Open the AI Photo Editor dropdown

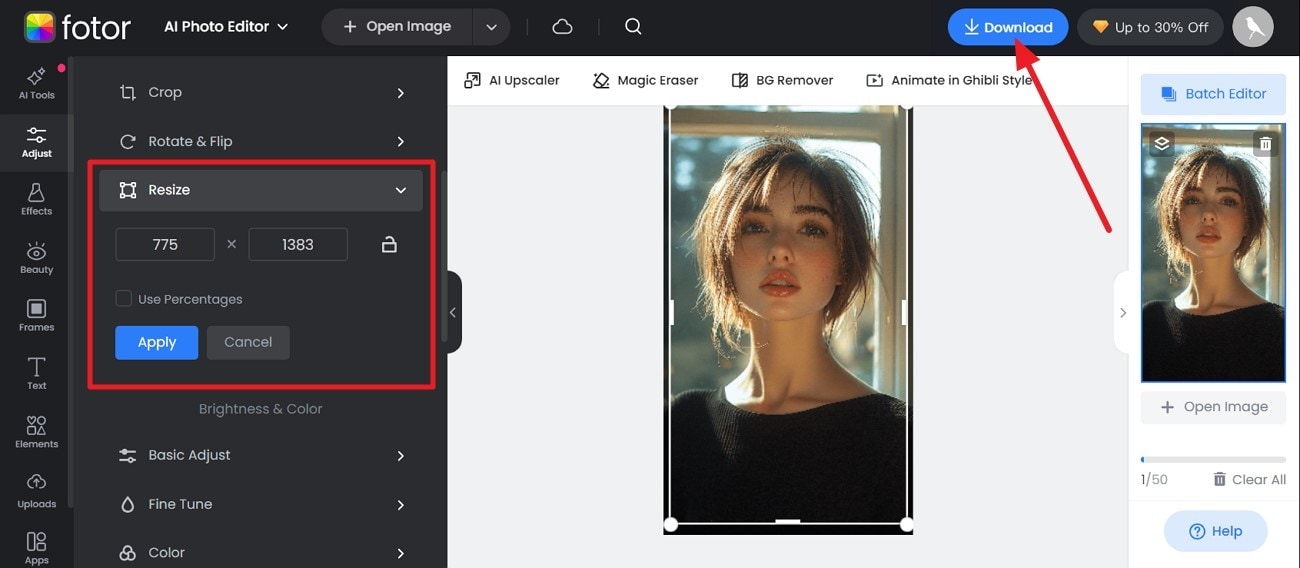[226, 27]
